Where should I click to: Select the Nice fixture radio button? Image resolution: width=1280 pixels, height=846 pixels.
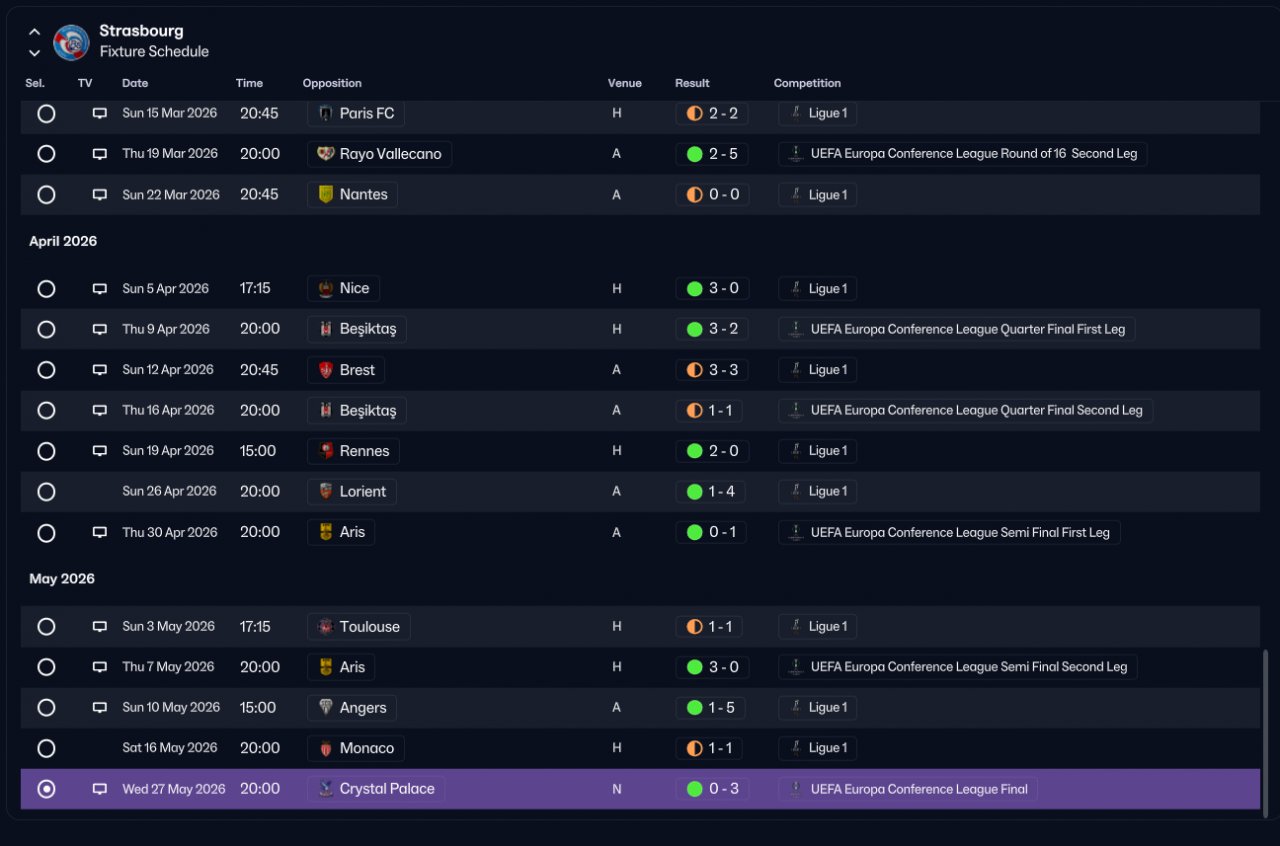click(x=46, y=289)
